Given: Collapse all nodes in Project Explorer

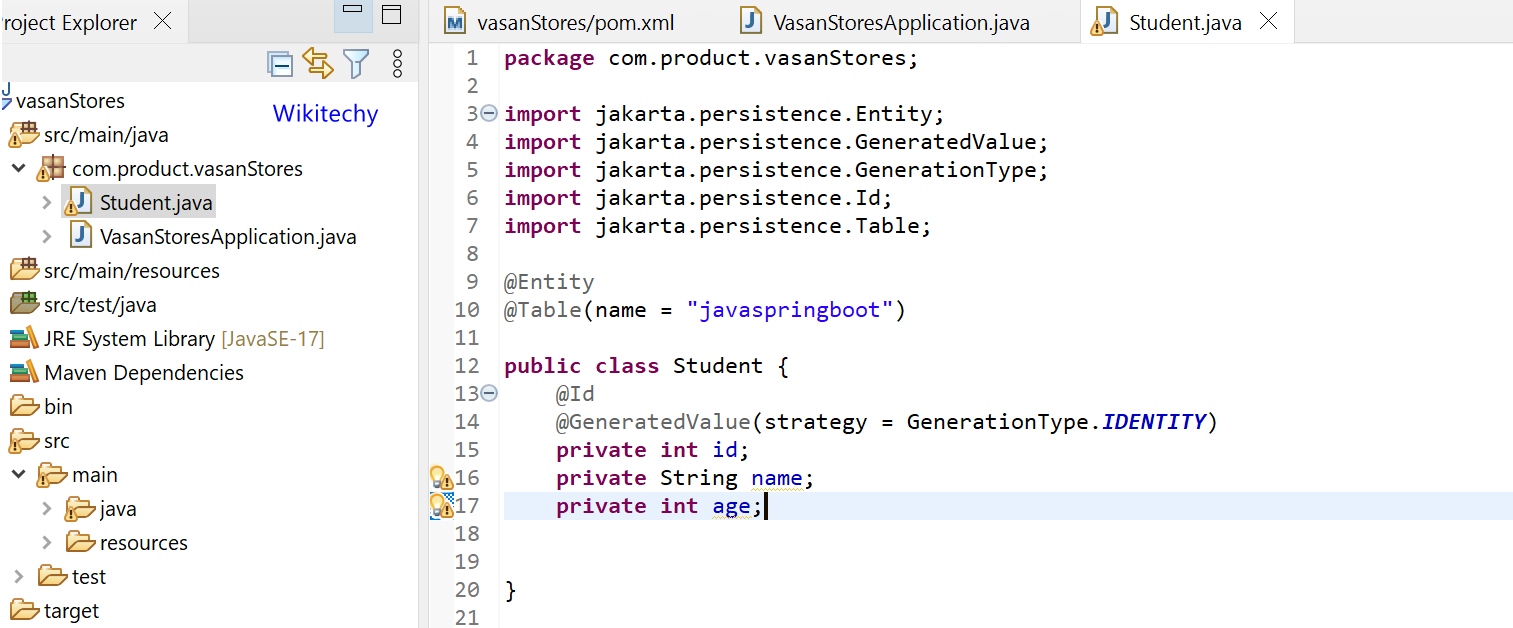Looking at the screenshot, I should pos(279,62).
